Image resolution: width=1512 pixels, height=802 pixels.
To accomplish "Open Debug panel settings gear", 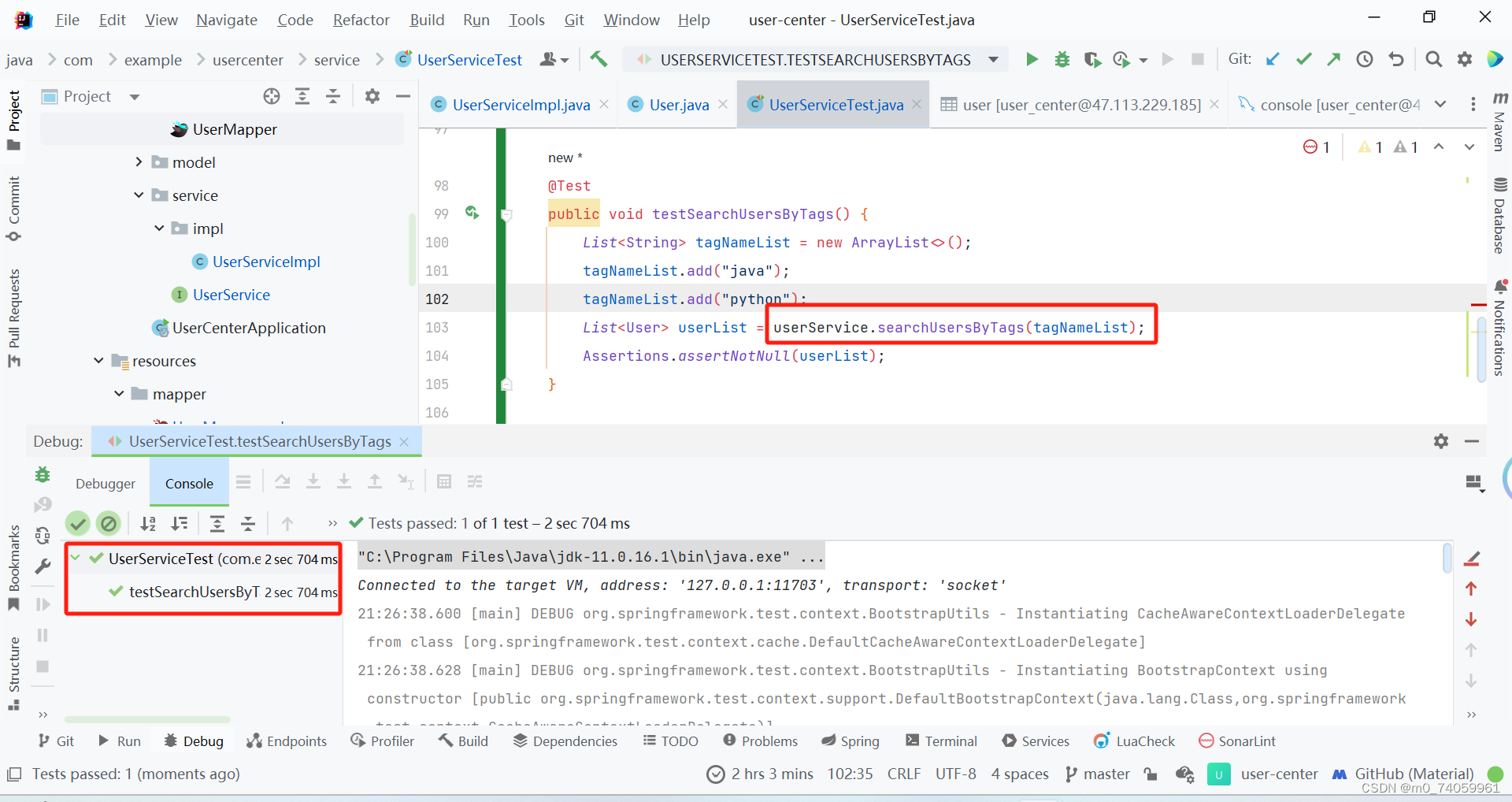I will (x=1441, y=441).
